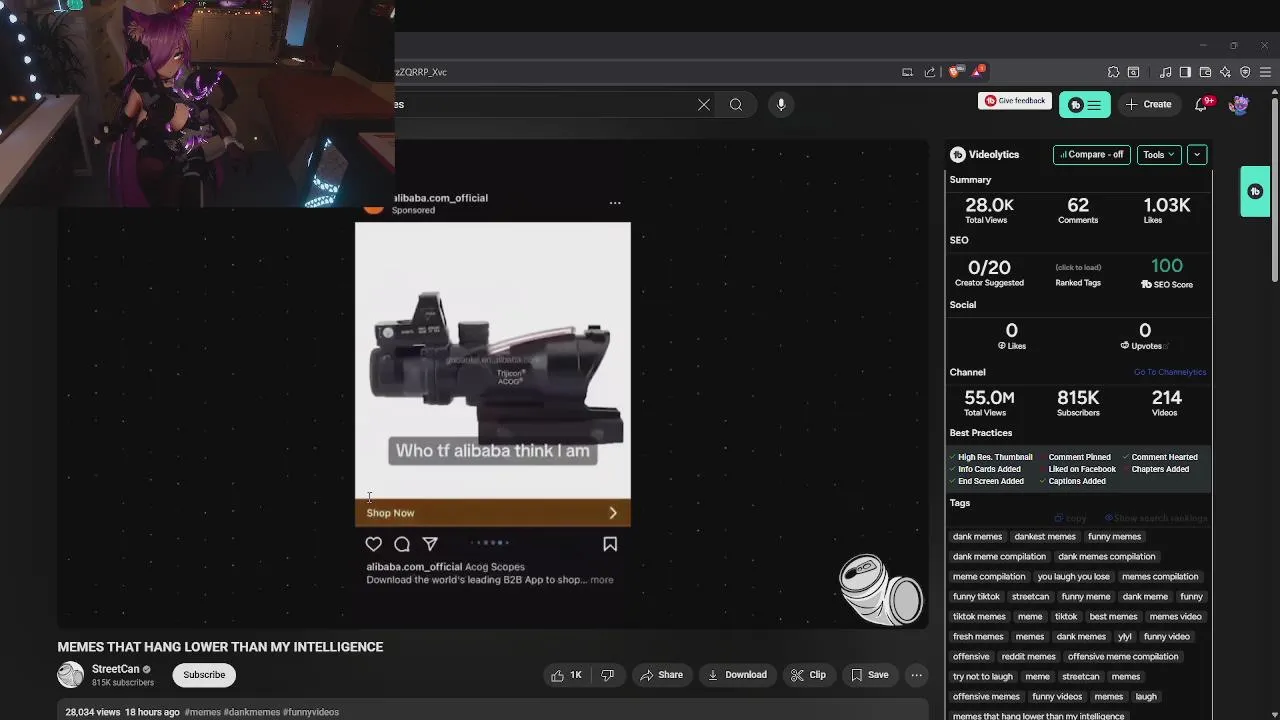1280x720 pixels.
Task: Click the page vertical scrollbar
Action: [1274, 190]
